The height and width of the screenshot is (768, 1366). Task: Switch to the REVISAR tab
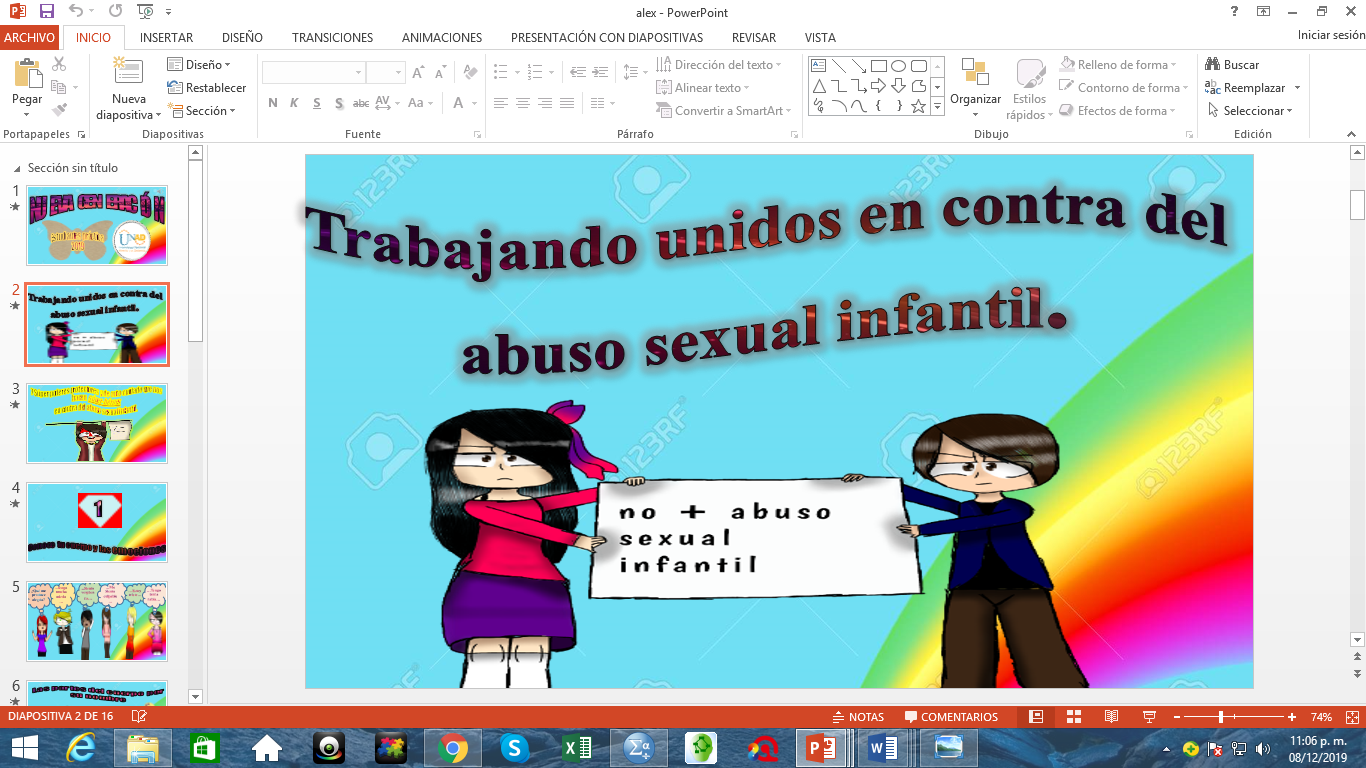[754, 37]
